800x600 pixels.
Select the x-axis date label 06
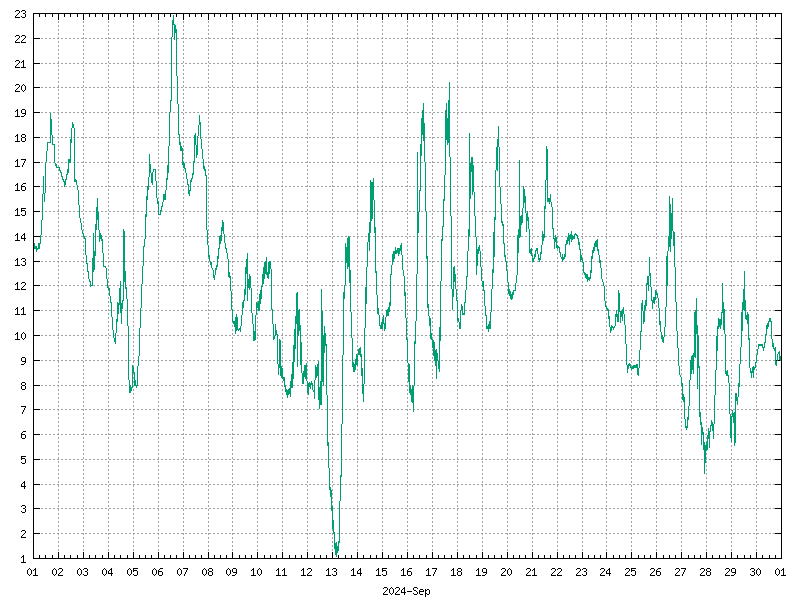click(157, 572)
